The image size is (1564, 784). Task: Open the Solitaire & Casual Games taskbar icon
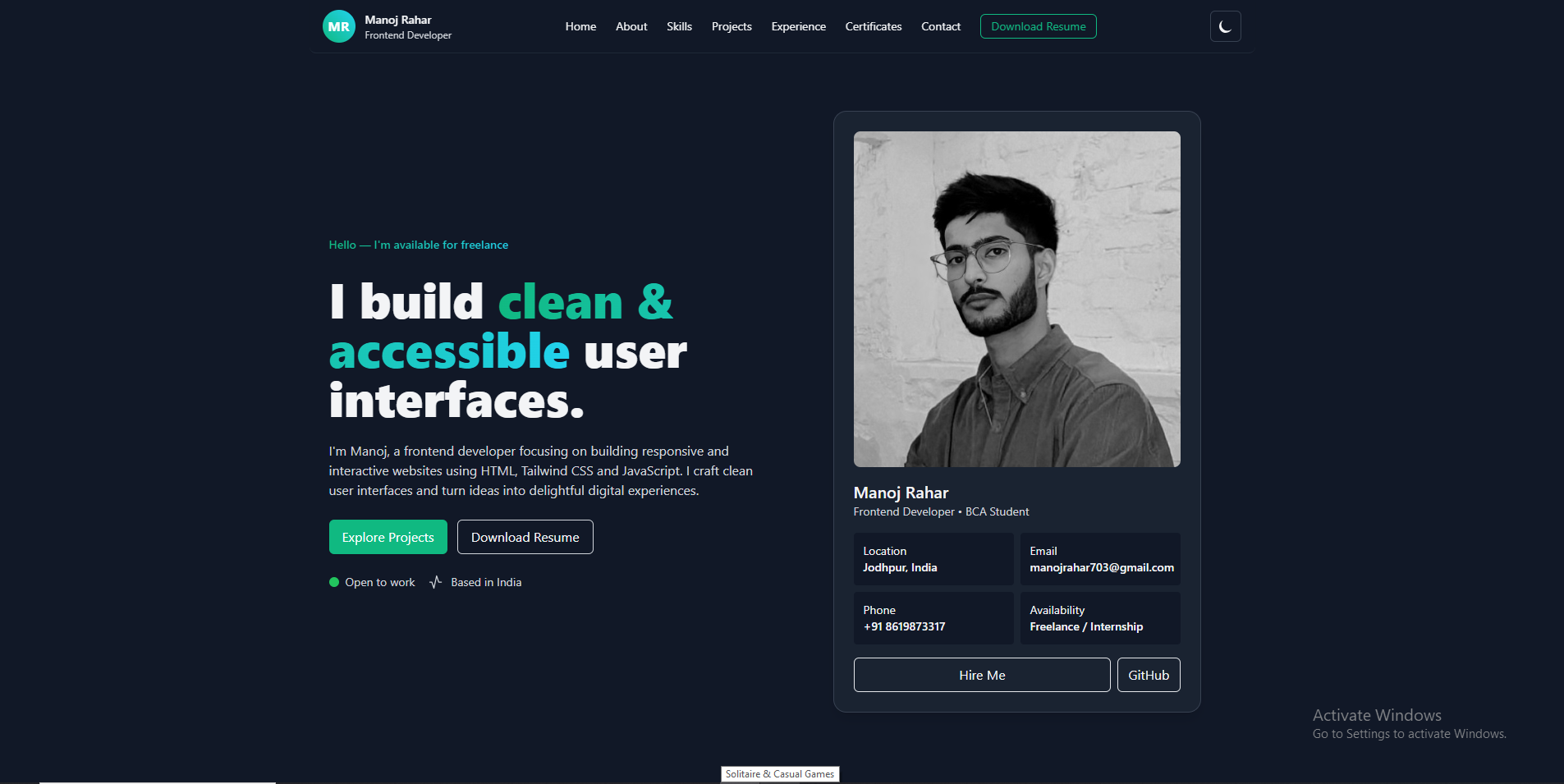779,773
